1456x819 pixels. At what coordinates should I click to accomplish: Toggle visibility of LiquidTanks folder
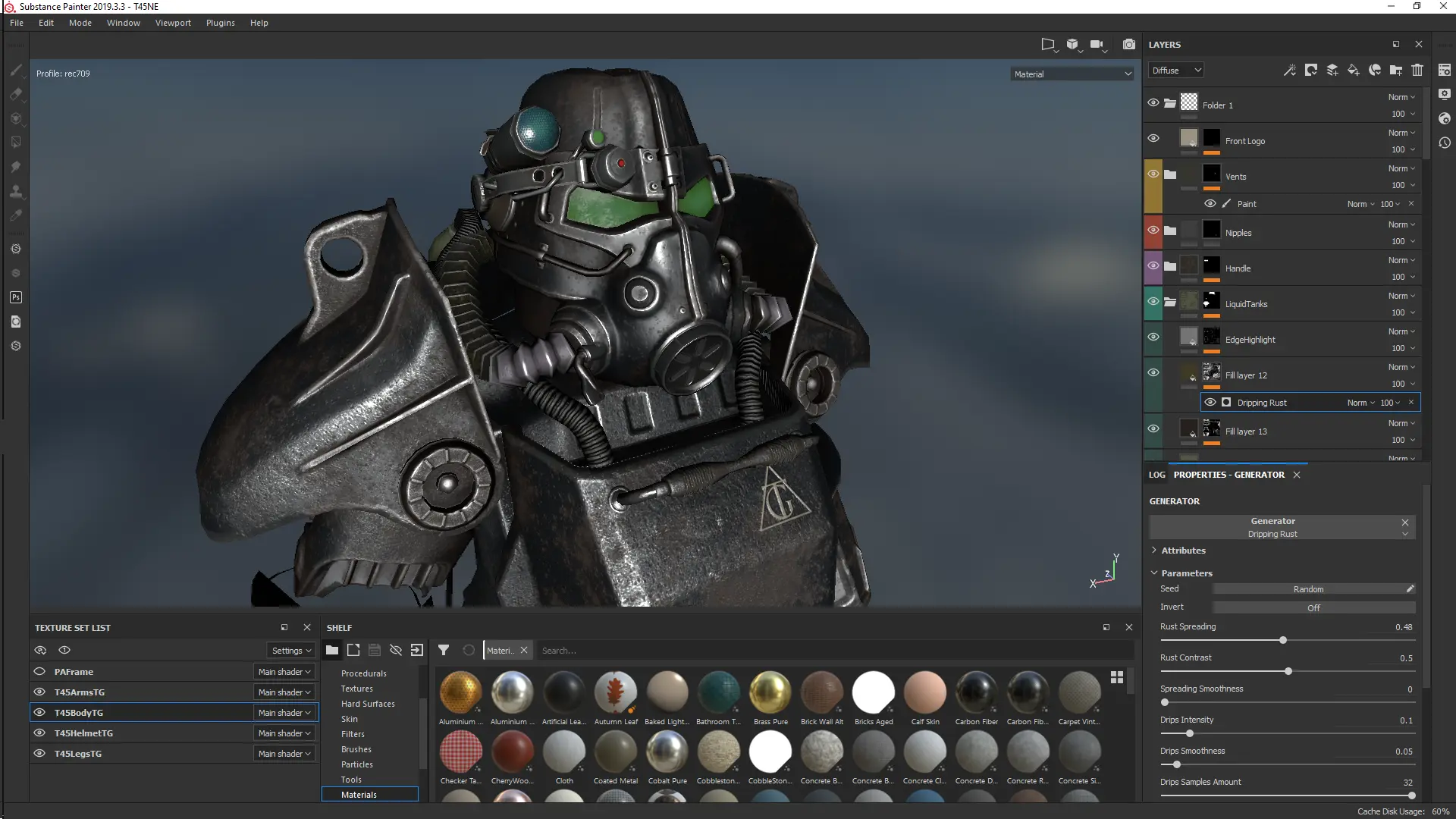coord(1153,302)
